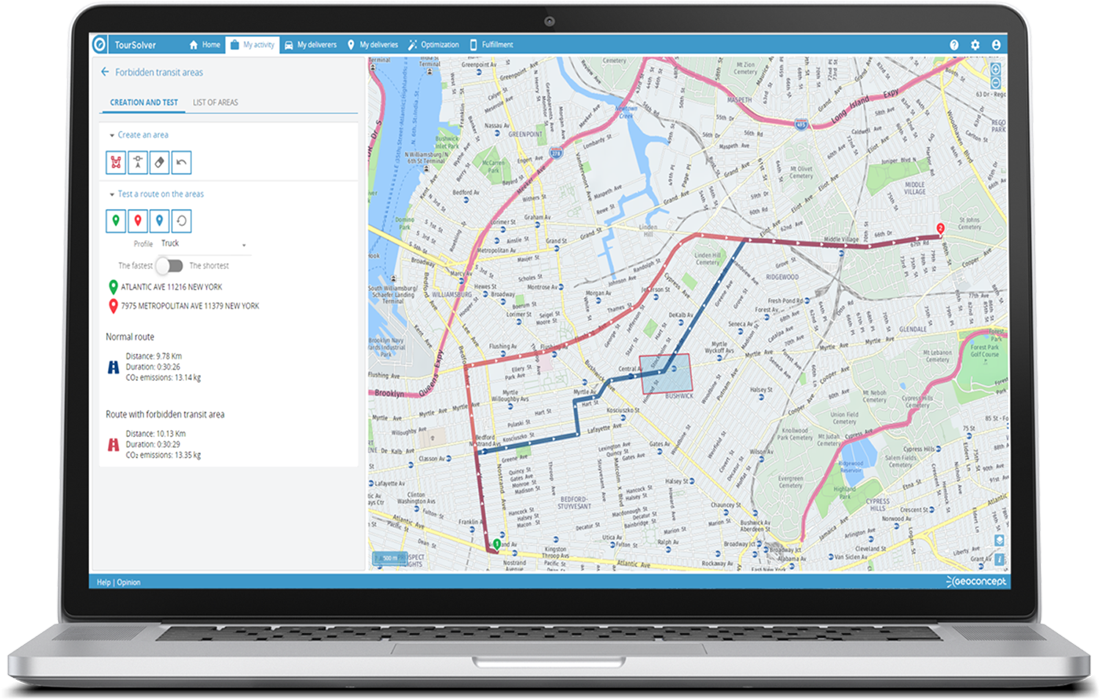Click the forbidden transit area rectangle on the map
1100x699 pixels.
(665, 373)
